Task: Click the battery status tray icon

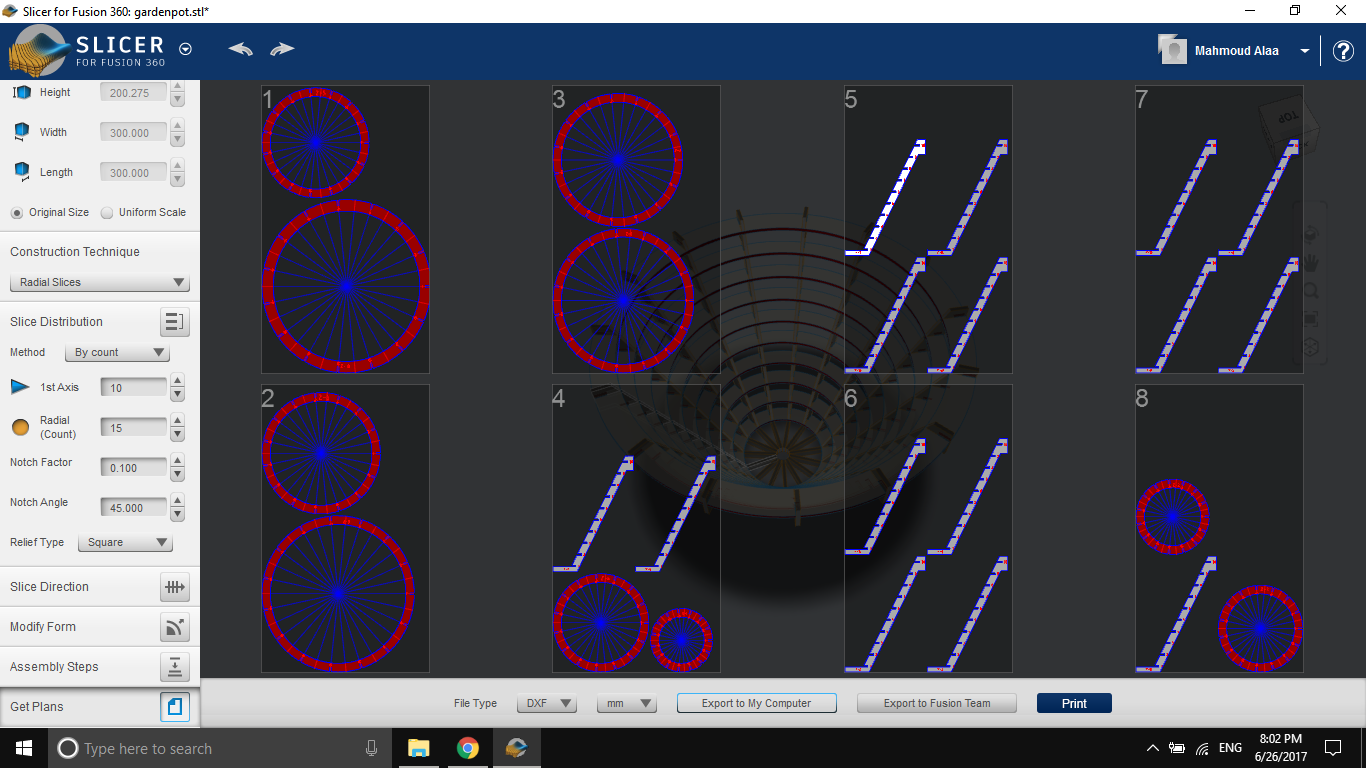Action: [x=1177, y=748]
